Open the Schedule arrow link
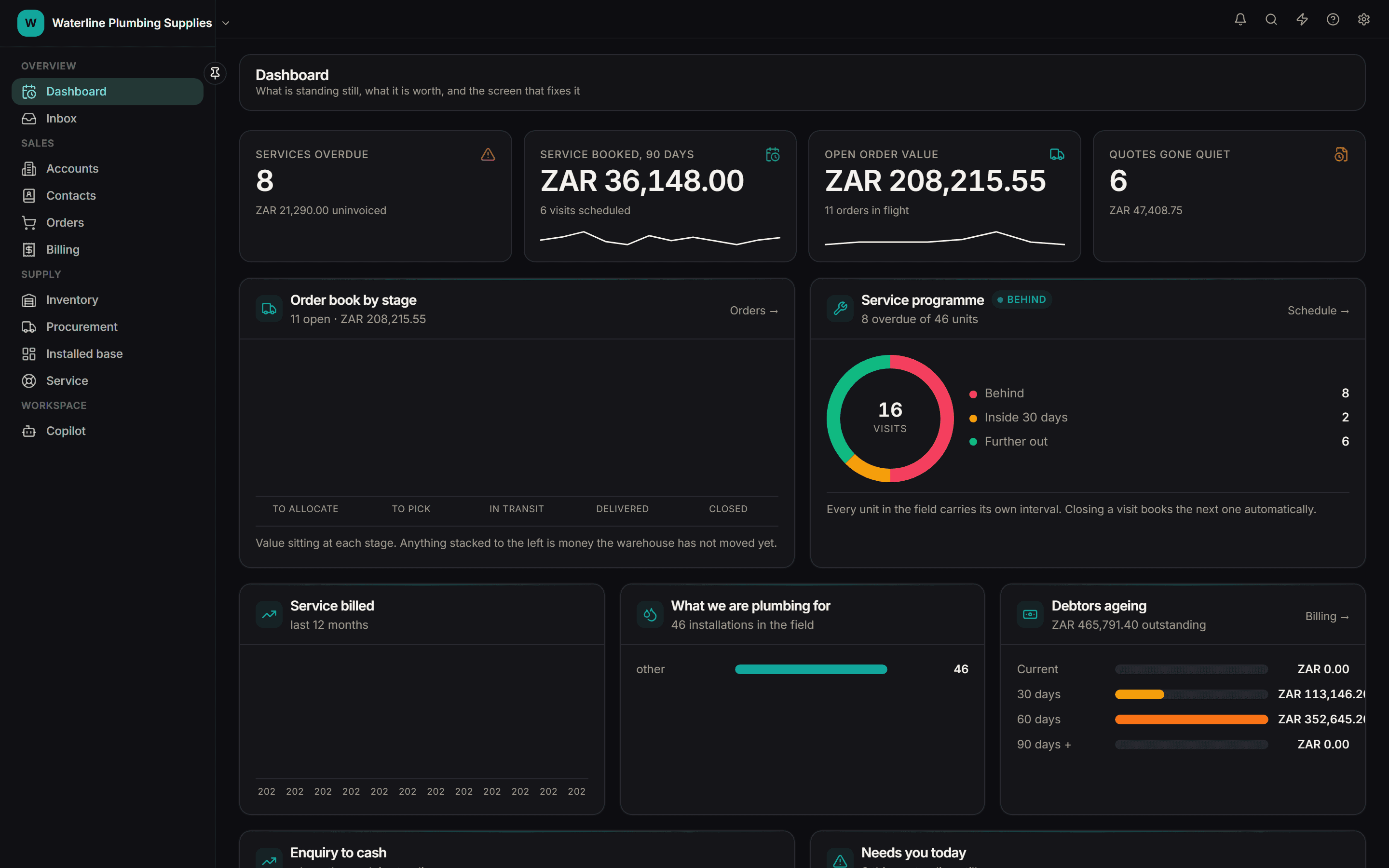1389x868 pixels. [x=1318, y=311]
